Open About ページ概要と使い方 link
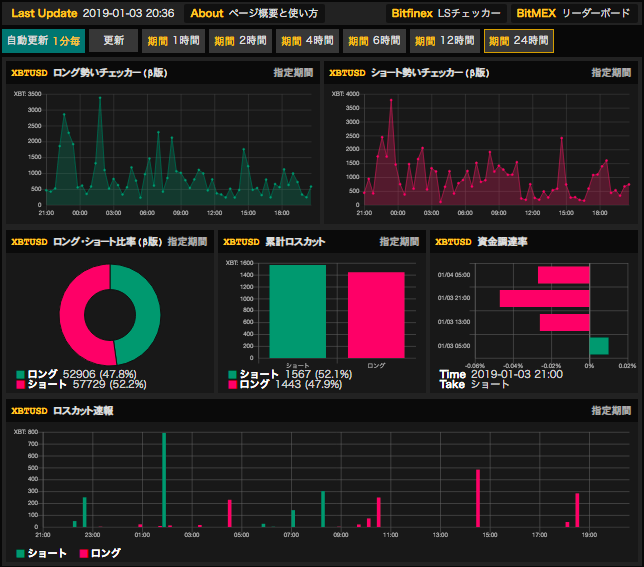The height and width of the screenshot is (567, 644). click(x=254, y=14)
